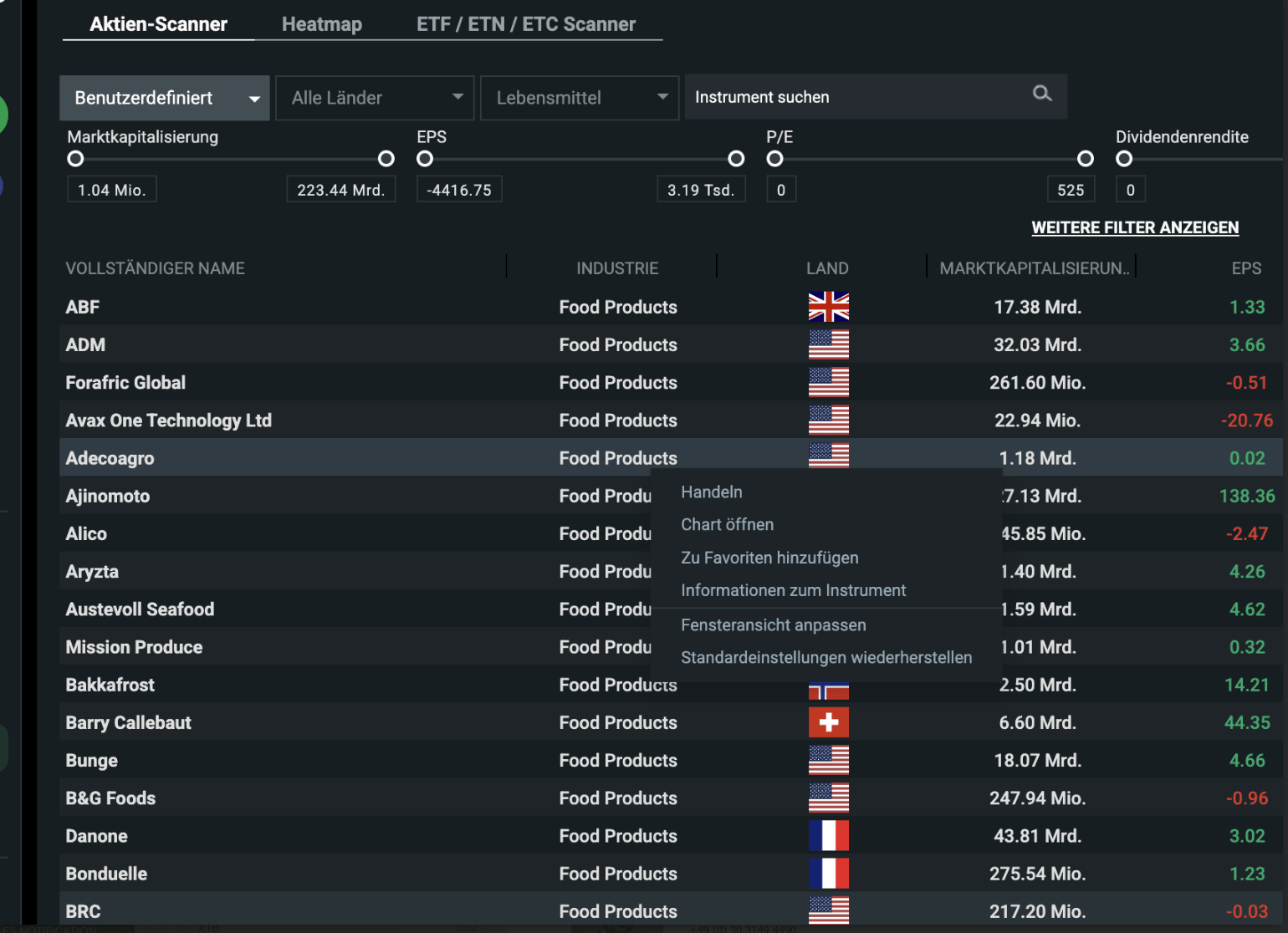Open the Lebensmittel sector dropdown

[x=580, y=98]
